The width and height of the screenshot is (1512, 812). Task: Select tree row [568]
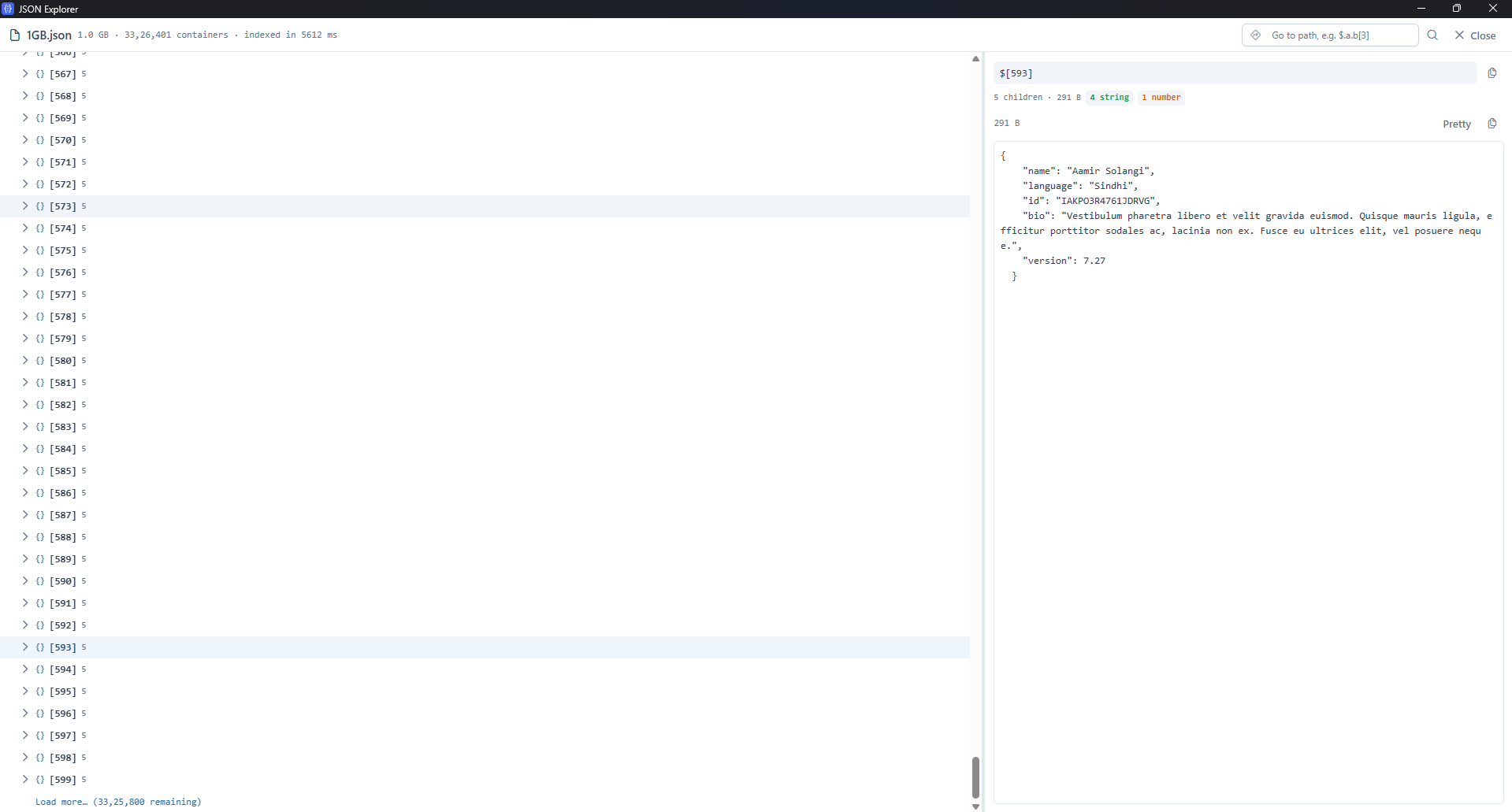485,96
